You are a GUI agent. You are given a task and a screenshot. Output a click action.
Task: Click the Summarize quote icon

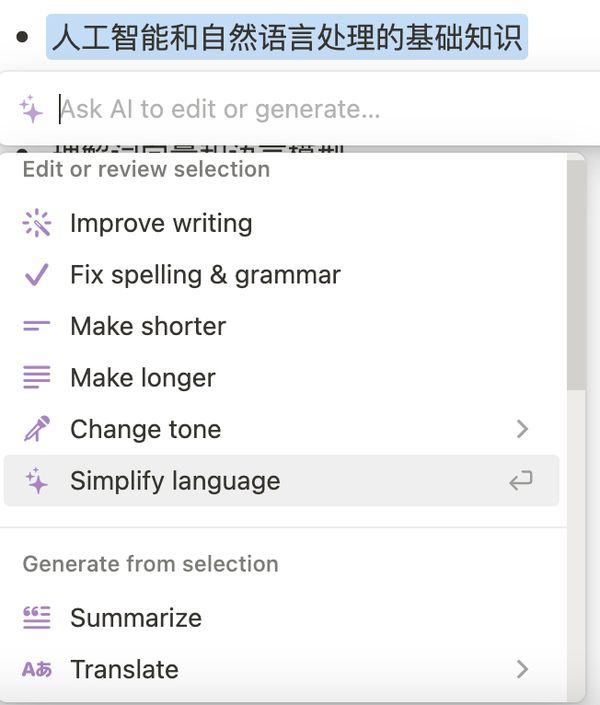[37, 618]
